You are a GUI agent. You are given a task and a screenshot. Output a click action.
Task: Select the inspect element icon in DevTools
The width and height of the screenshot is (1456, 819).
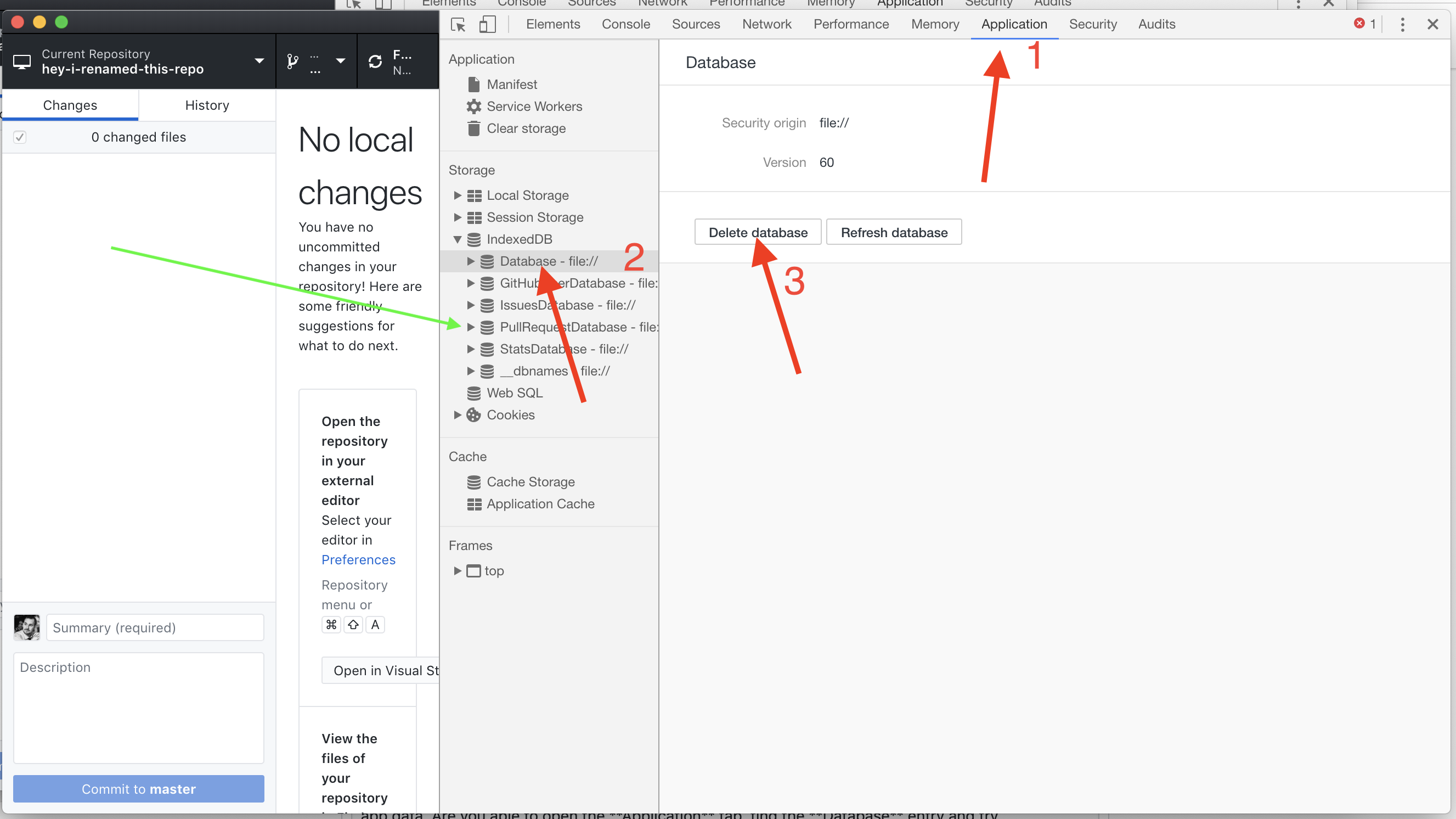point(457,24)
